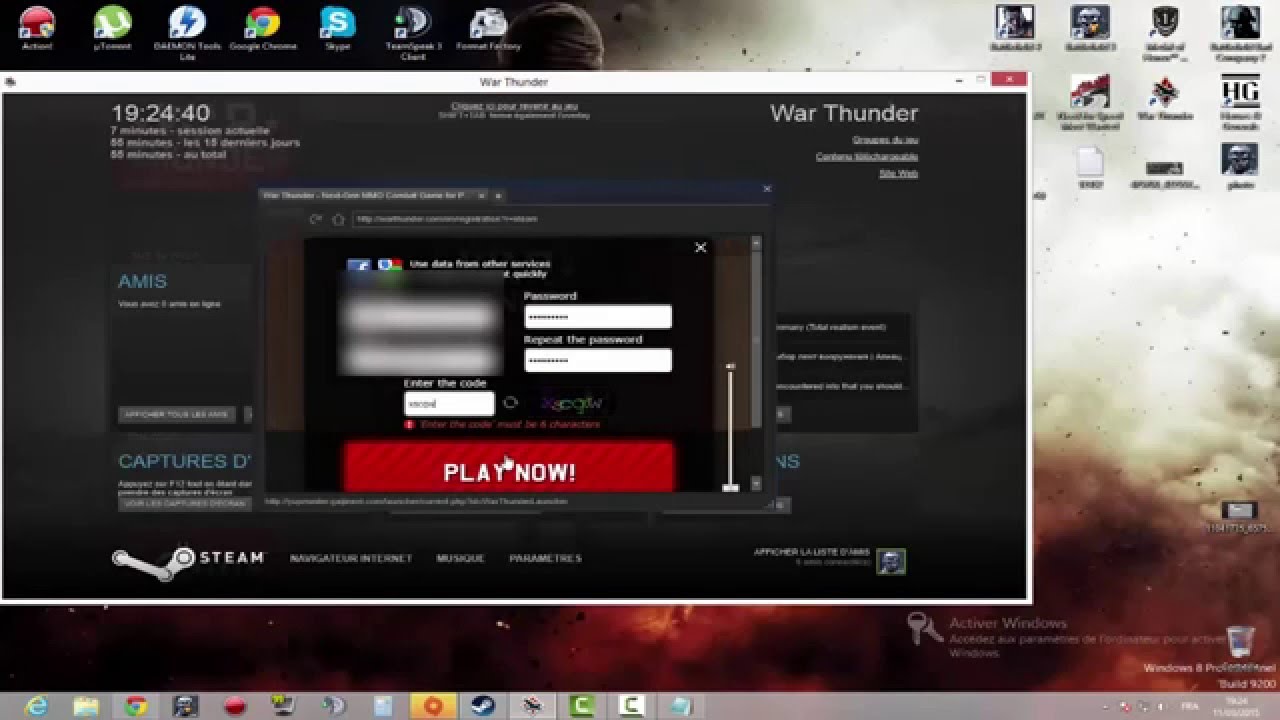
Task: Click AFFICHER TOUS LES AMIS button
Action: (177, 414)
